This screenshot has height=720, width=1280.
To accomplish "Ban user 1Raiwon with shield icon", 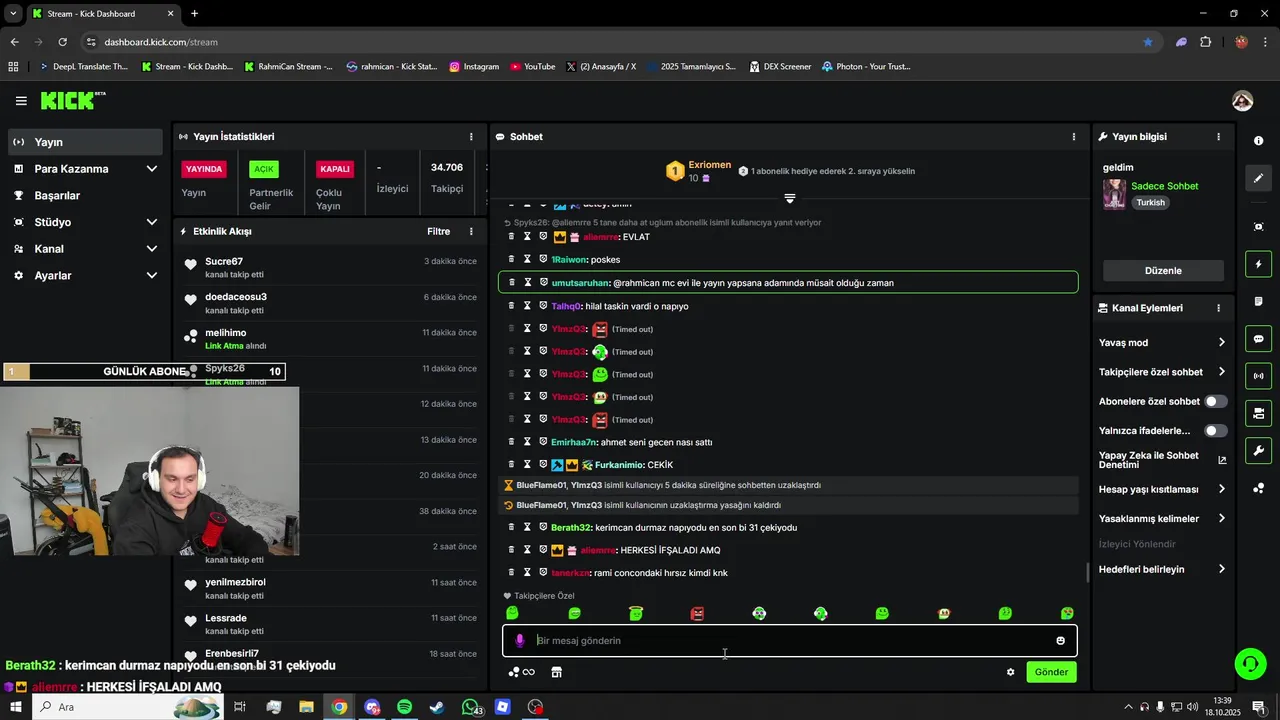I will coord(543,259).
